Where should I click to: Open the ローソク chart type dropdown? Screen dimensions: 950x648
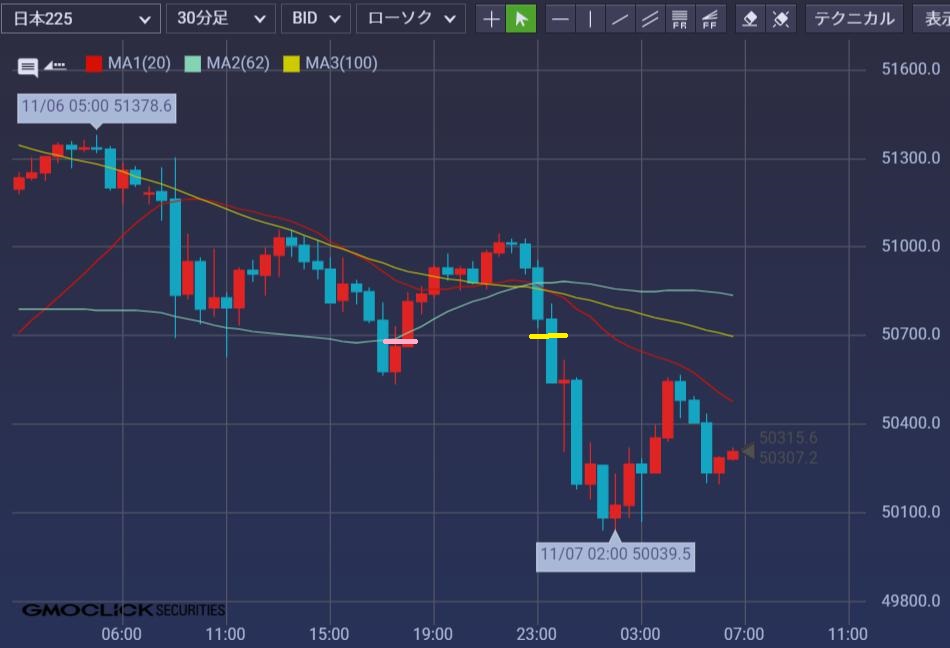(411, 19)
